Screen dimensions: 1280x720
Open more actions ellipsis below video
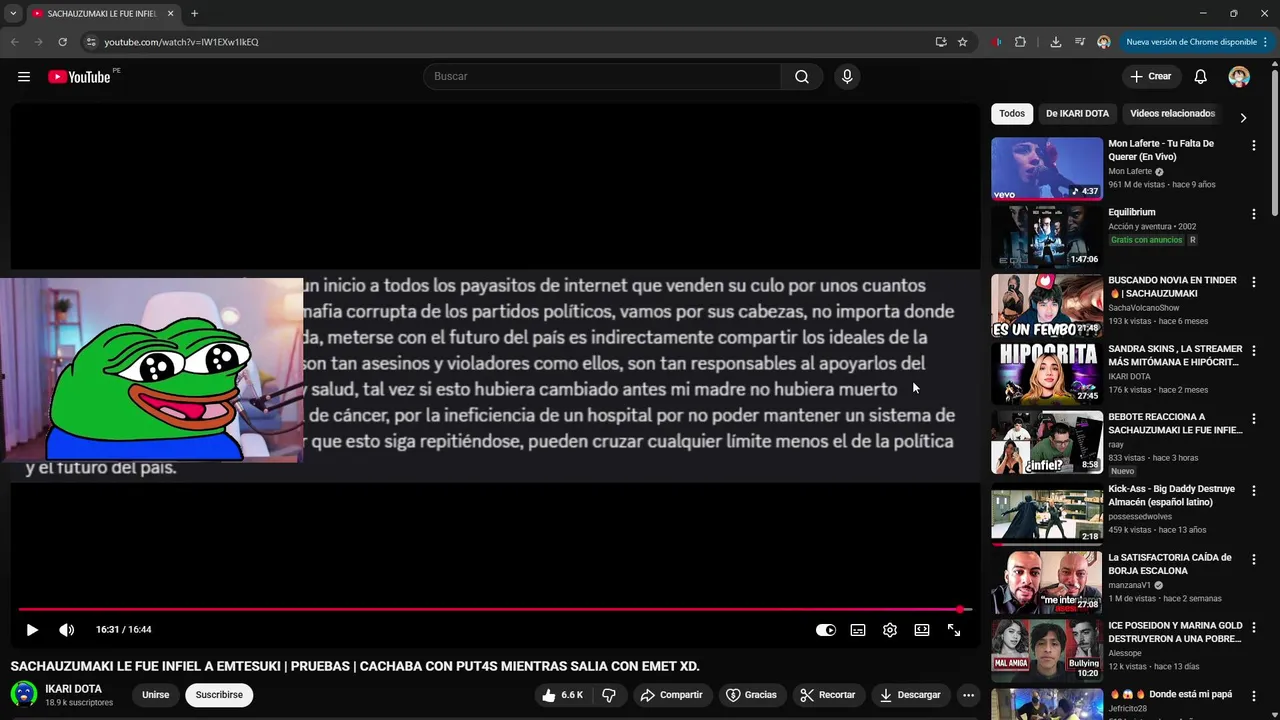968,695
